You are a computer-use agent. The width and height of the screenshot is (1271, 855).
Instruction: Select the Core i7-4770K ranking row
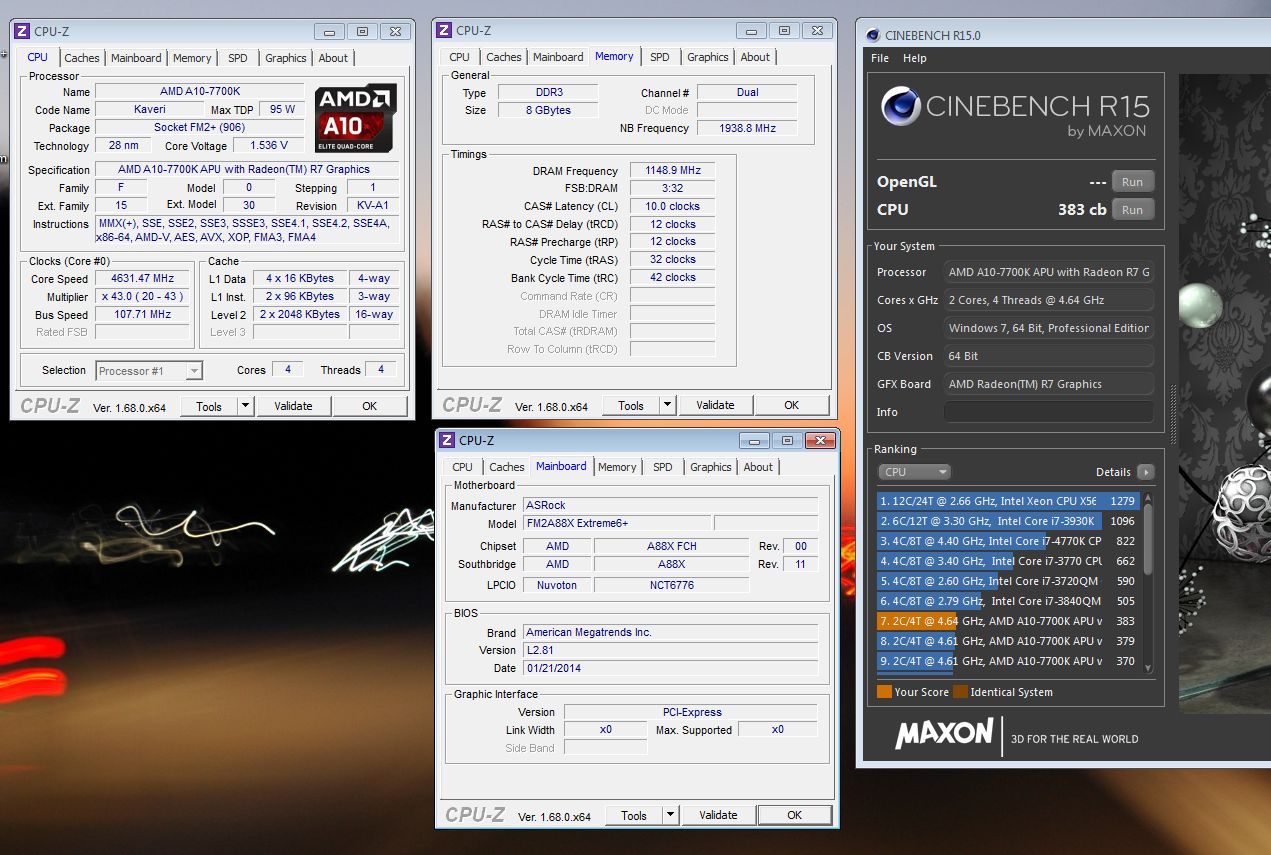point(1008,541)
